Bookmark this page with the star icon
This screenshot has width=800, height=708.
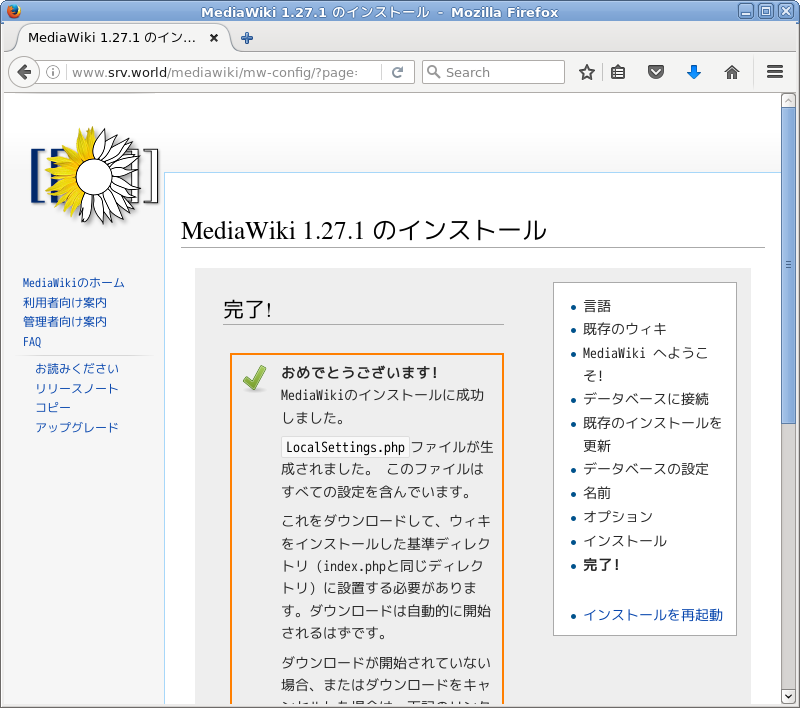point(587,72)
